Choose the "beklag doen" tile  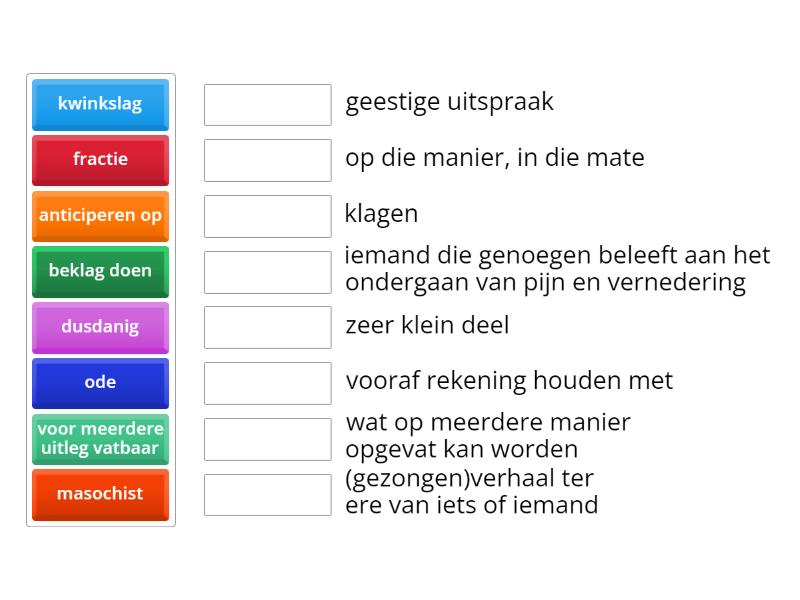pos(100,271)
